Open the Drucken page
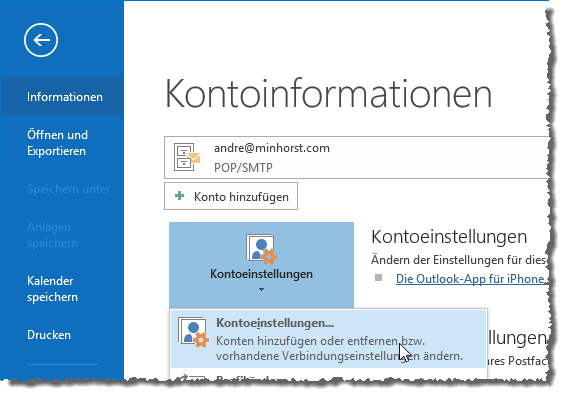 click(x=49, y=335)
